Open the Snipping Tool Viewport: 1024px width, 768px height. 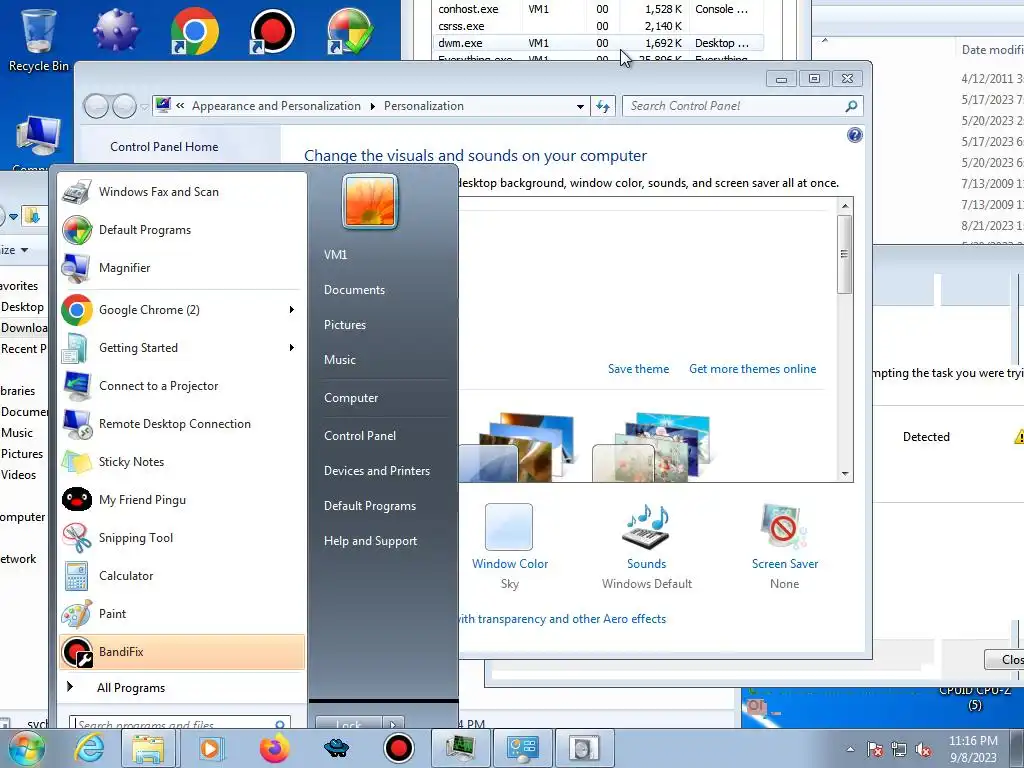pos(182,538)
